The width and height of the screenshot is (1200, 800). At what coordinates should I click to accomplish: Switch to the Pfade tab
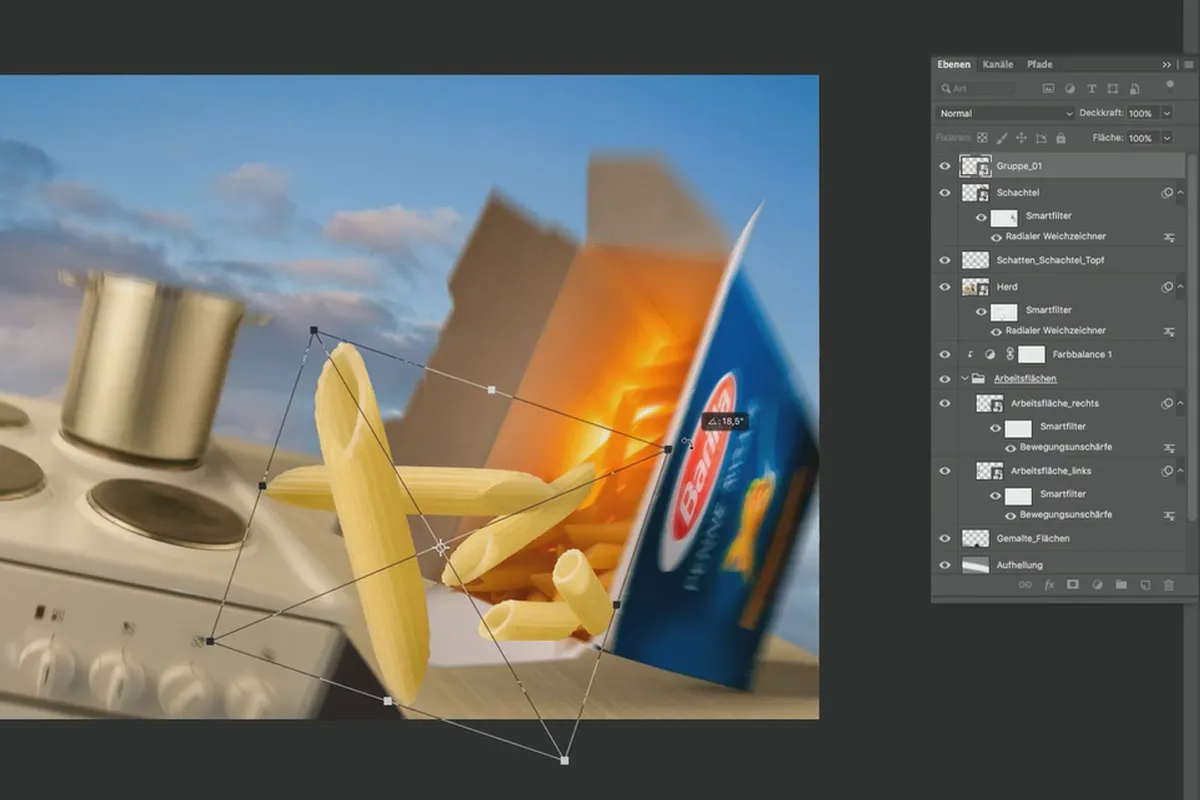pyautogui.click(x=1040, y=64)
